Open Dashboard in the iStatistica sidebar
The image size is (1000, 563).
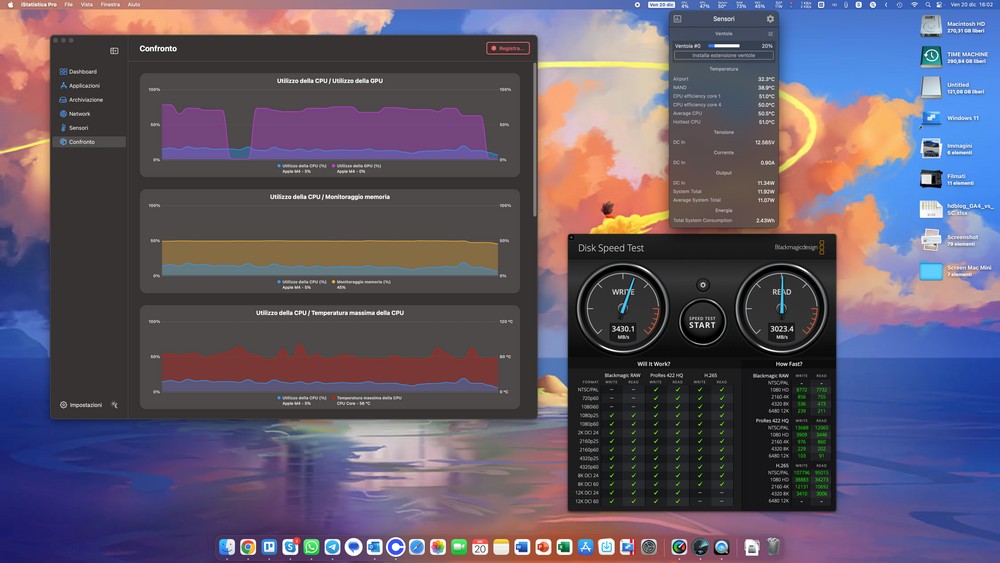82,72
